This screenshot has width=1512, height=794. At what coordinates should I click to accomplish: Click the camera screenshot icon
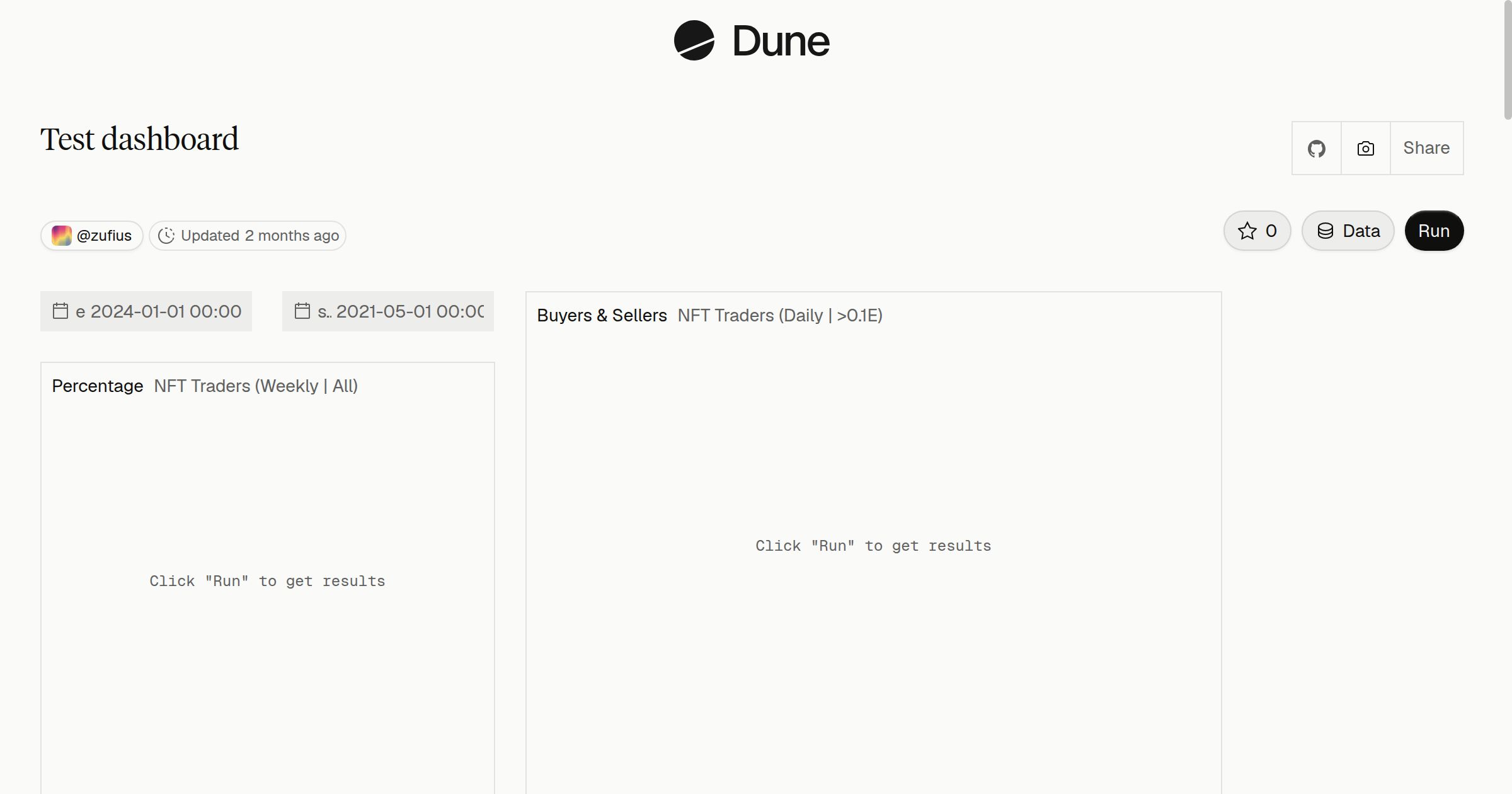(1365, 148)
